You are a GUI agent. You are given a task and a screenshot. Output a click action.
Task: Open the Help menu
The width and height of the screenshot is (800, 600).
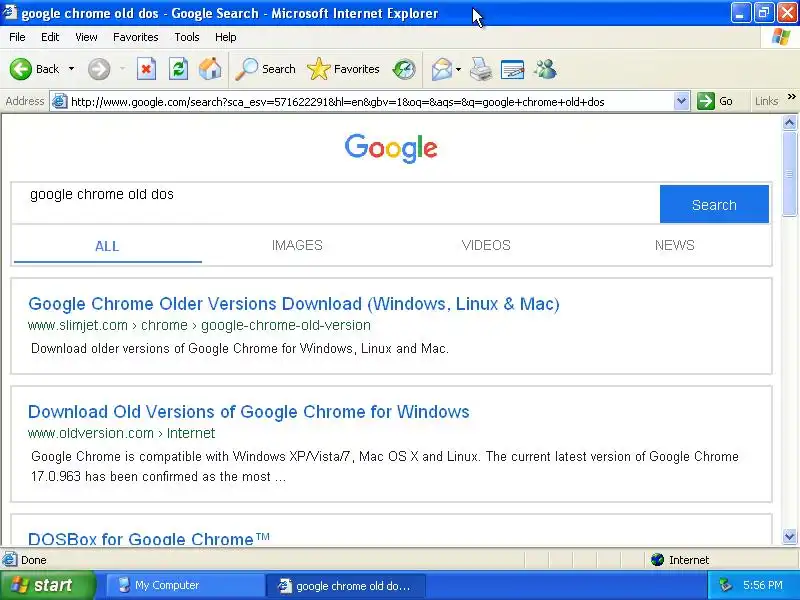[x=226, y=37]
